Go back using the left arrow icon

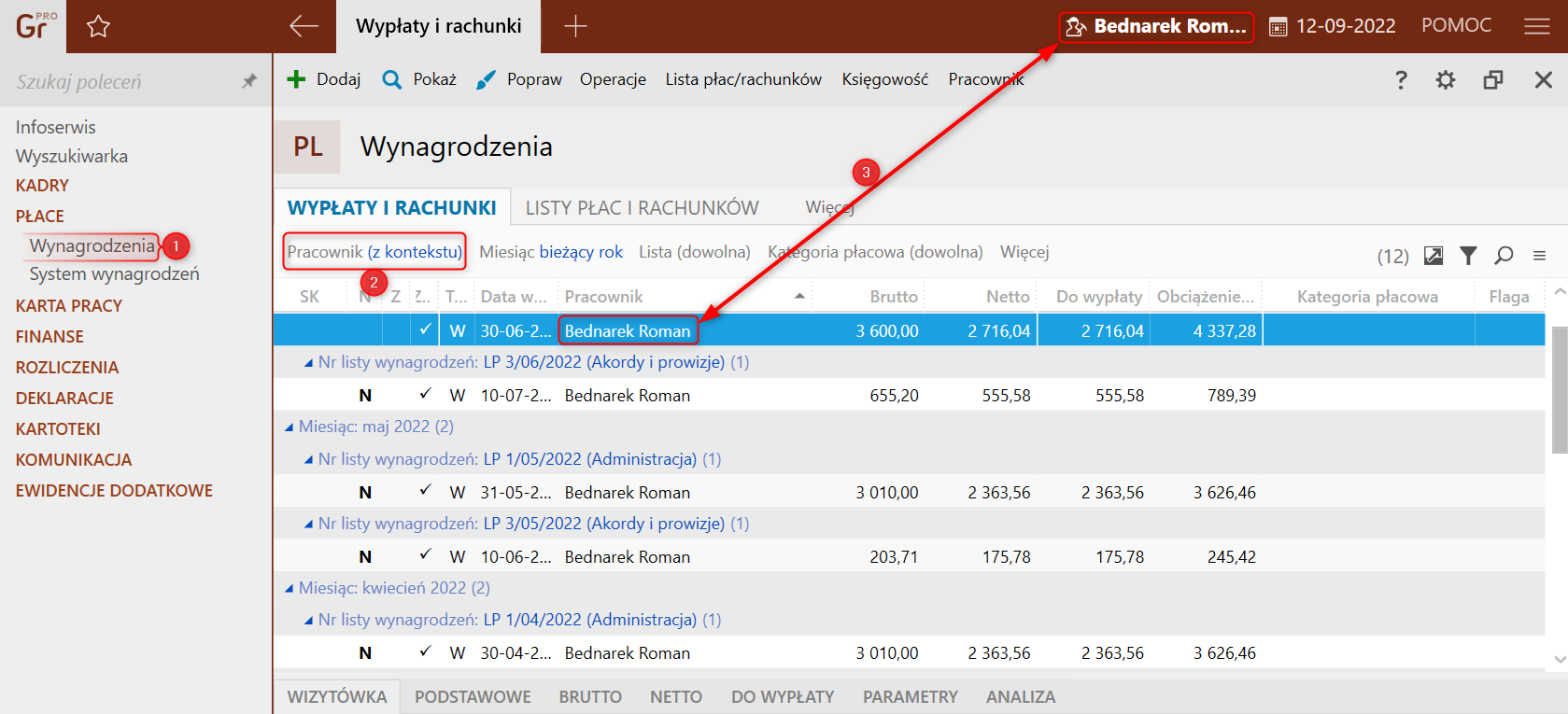click(304, 26)
